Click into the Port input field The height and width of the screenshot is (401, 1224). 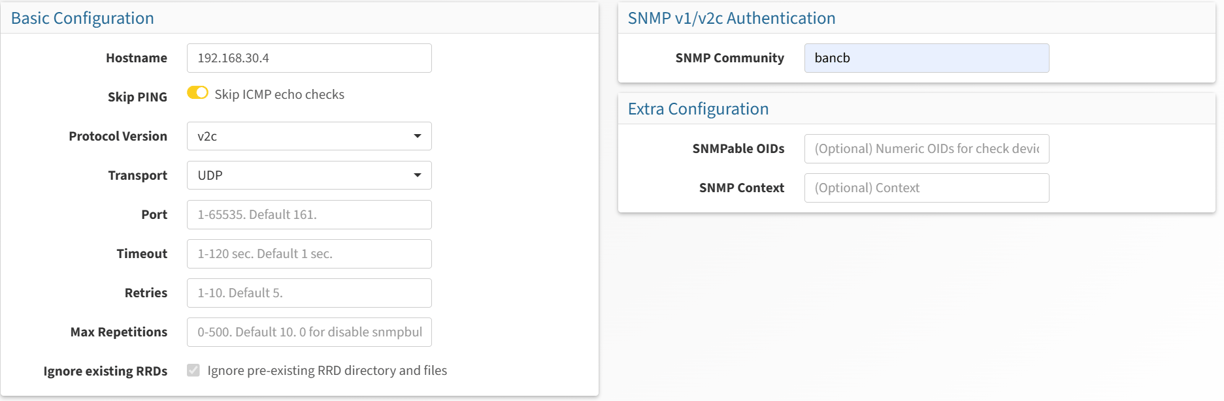tap(309, 214)
